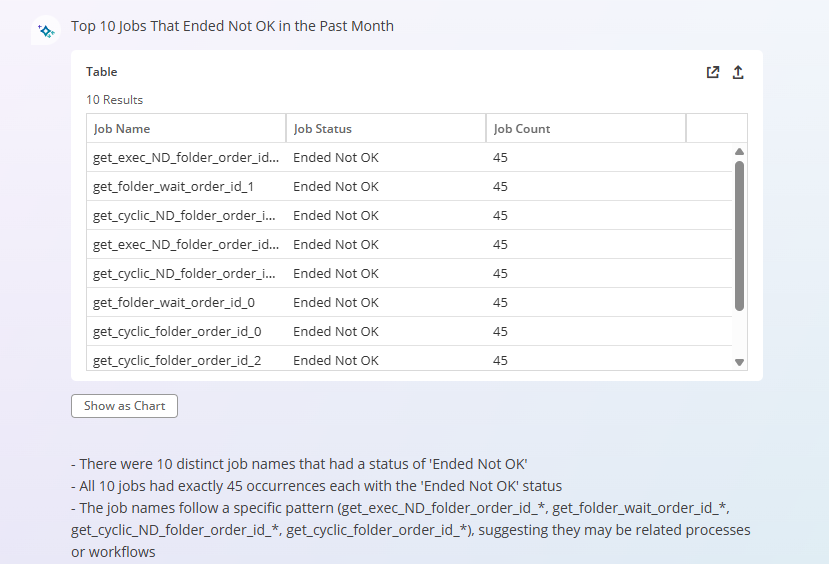Click the AI assistant avatar icon

pos(45,31)
